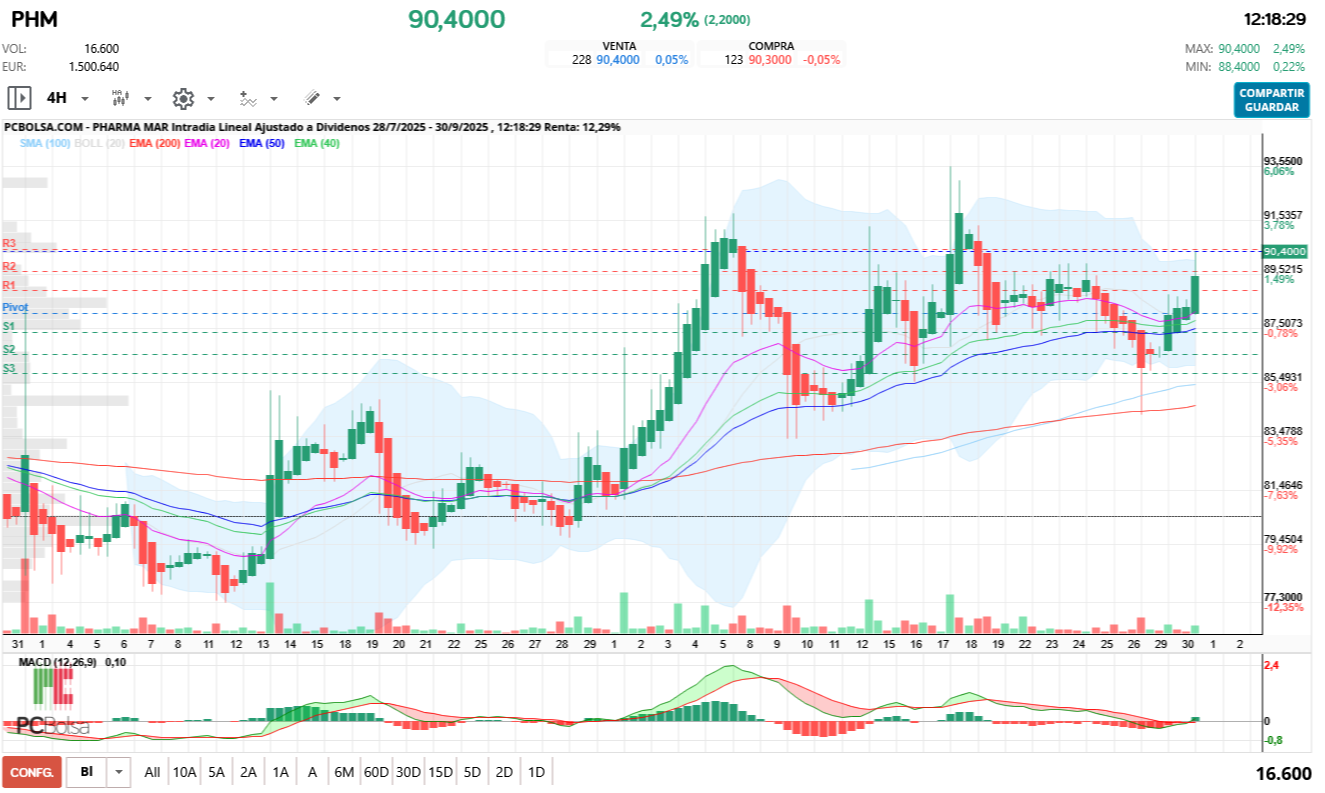This screenshot has width=1325, height=793.
Task: Toggle the EMA (50) indicator
Action: coord(262,143)
